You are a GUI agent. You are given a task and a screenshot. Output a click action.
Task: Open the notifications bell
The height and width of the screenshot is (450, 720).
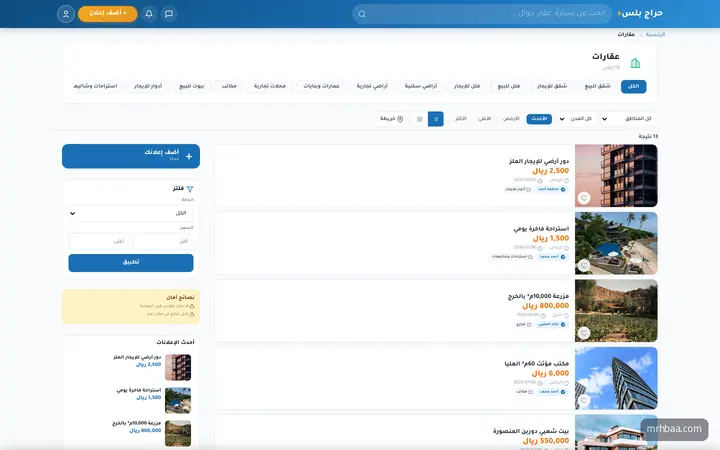click(x=149, y=14)
